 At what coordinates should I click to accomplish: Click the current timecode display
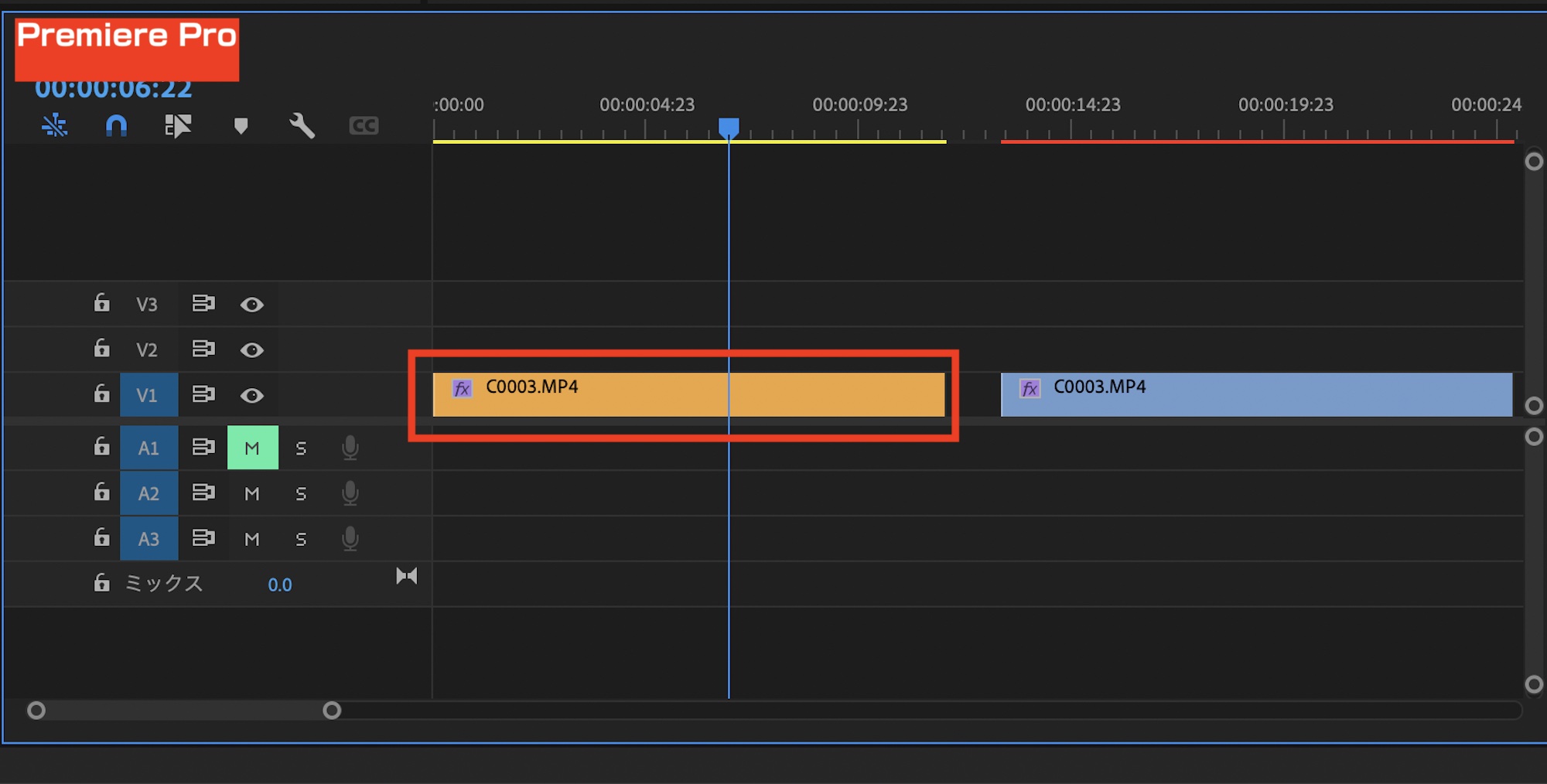point(114,89)
